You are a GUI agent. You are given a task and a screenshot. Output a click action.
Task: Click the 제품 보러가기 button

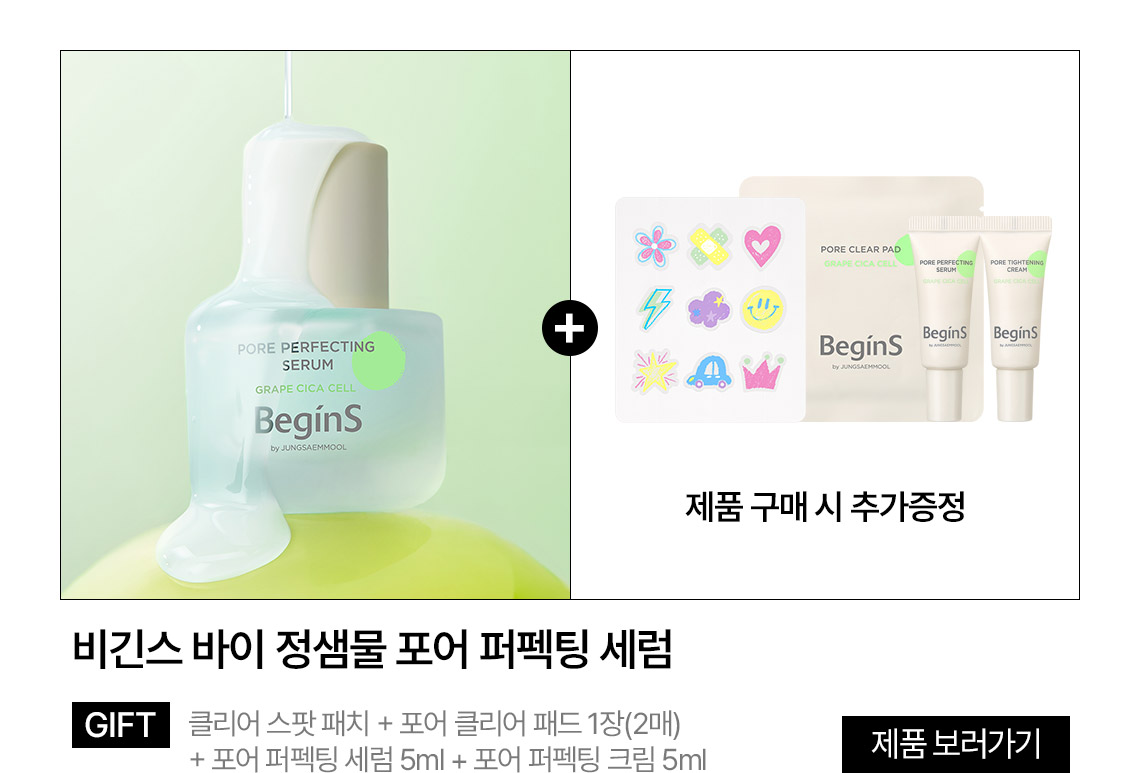(955, 744)
